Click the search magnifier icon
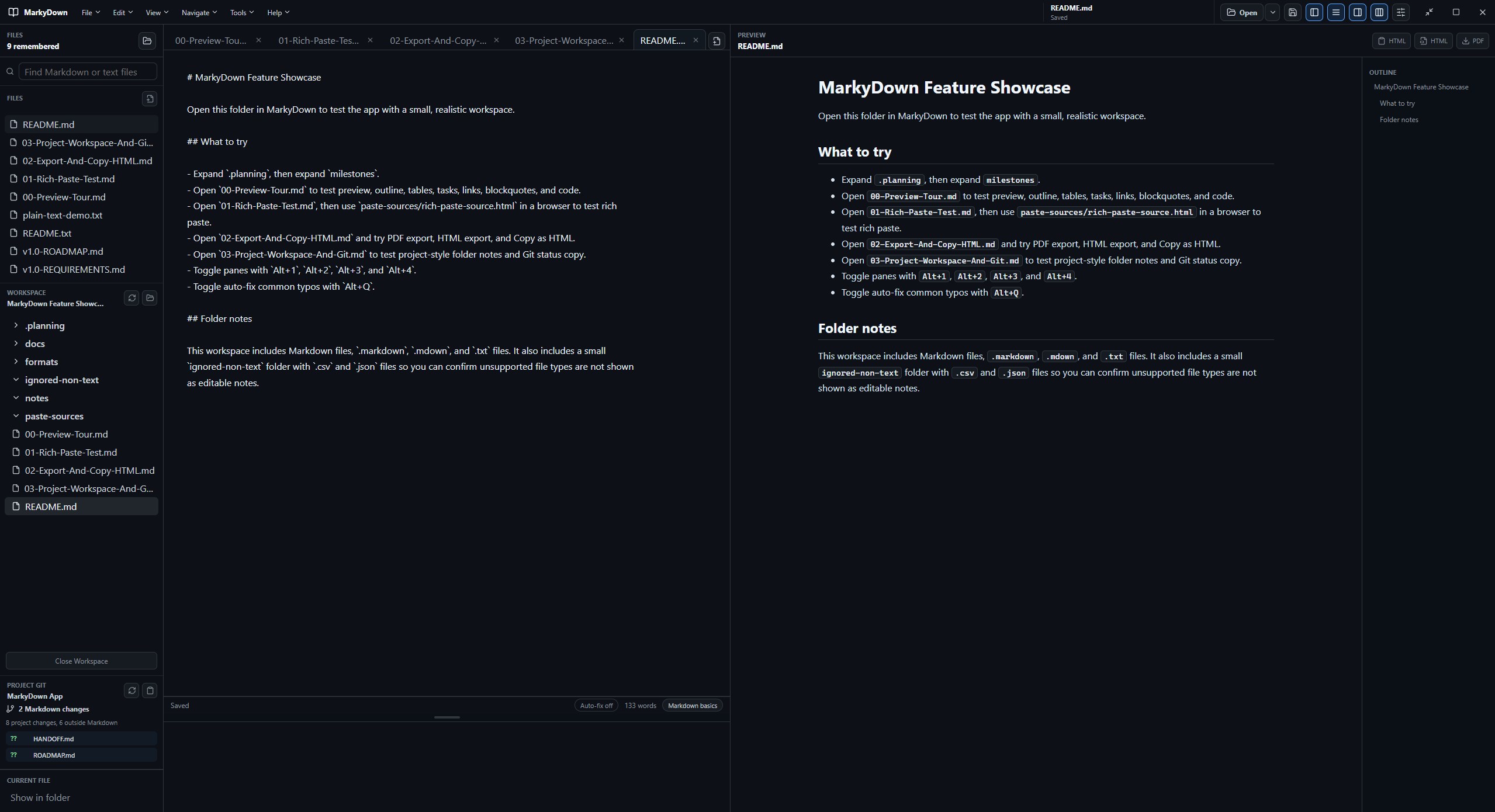 (x=10, y=72)
